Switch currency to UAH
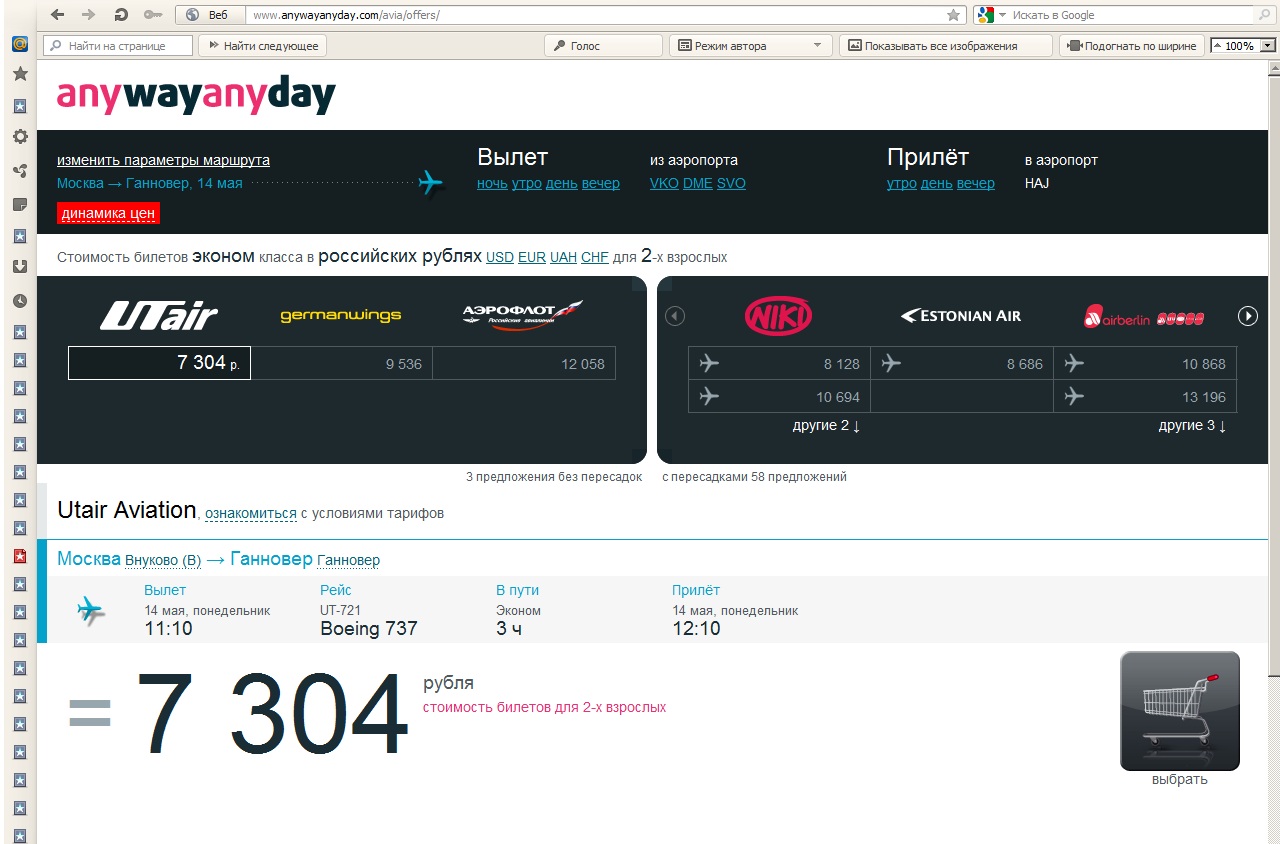 [564, 258]
